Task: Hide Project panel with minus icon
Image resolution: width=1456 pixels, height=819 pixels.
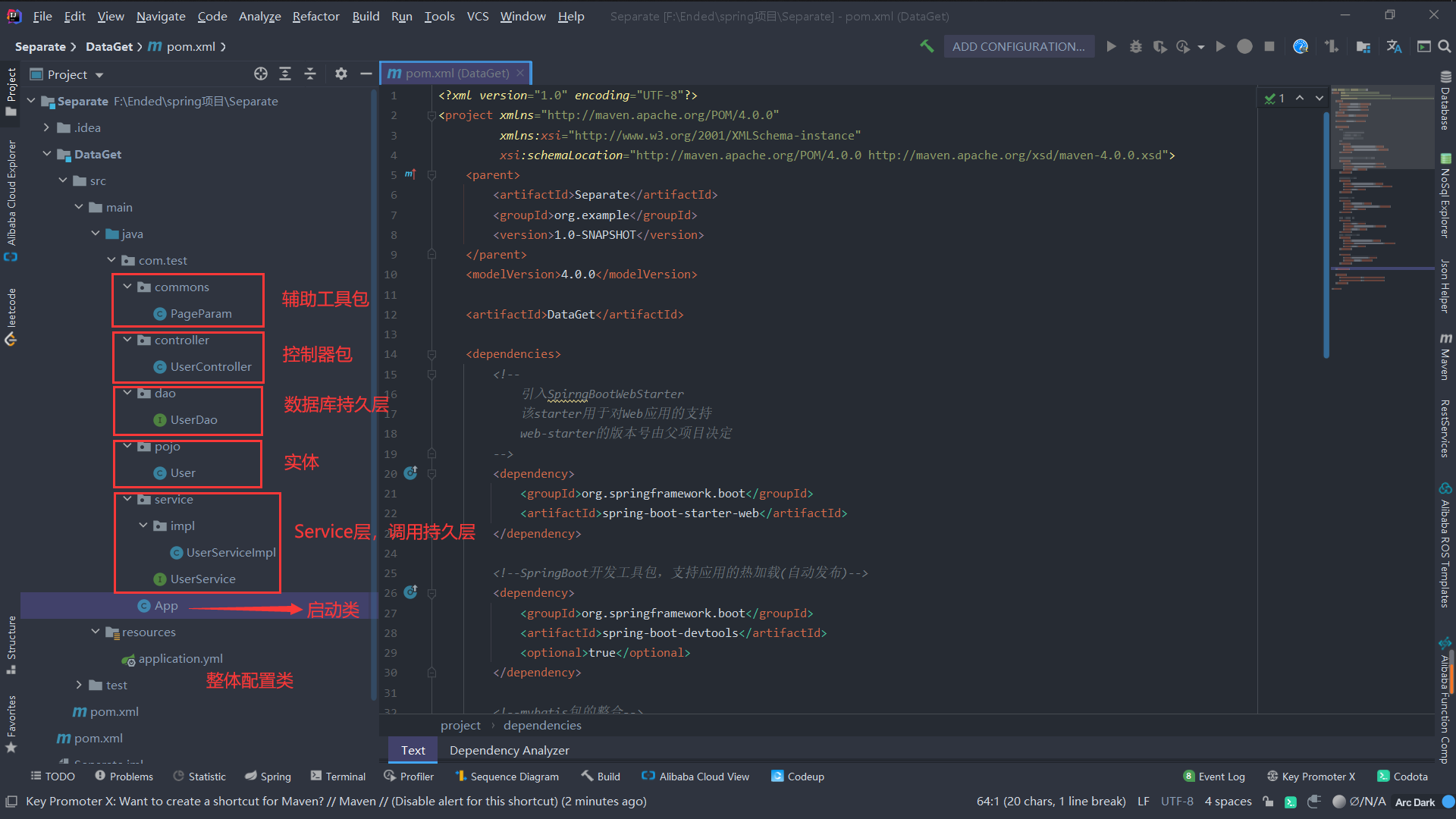Action: [x=366, y=74]
